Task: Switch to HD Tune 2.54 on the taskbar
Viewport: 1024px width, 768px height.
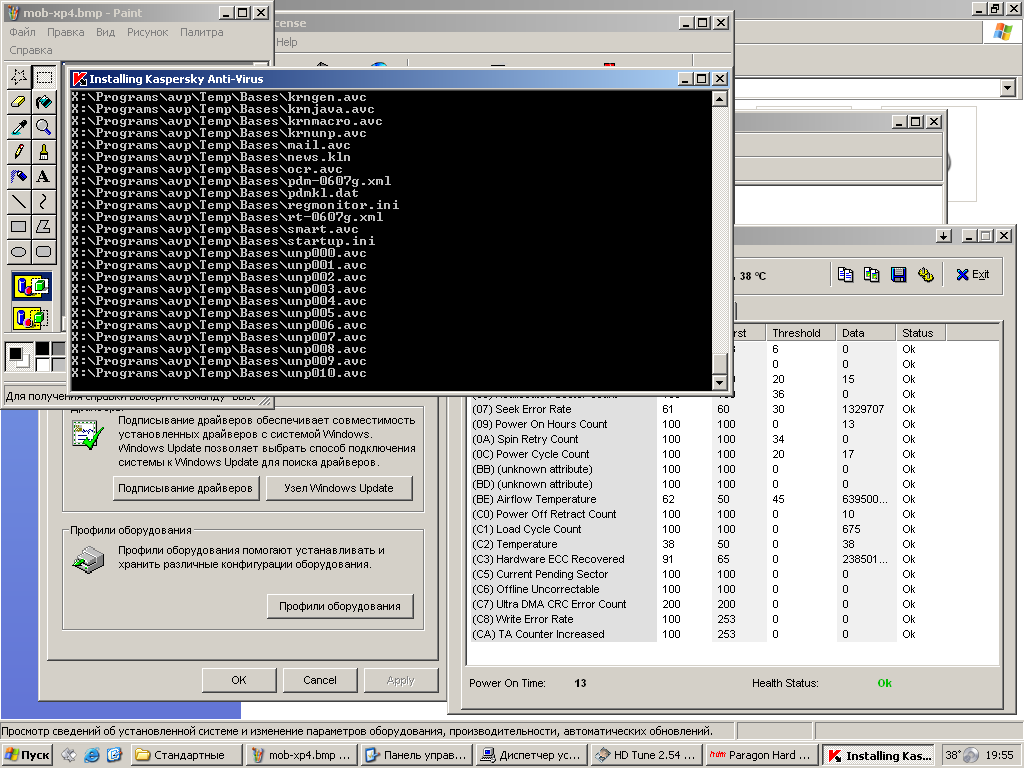Action: point(647,755)
